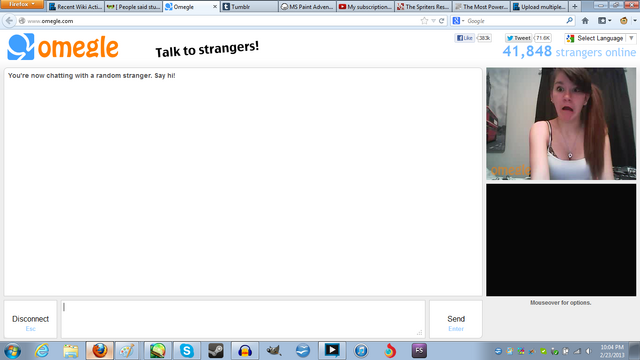This screenshot has width=640, height=360.
Task: Launch Internet Explorer from taskbar
Action: point(42,351)
